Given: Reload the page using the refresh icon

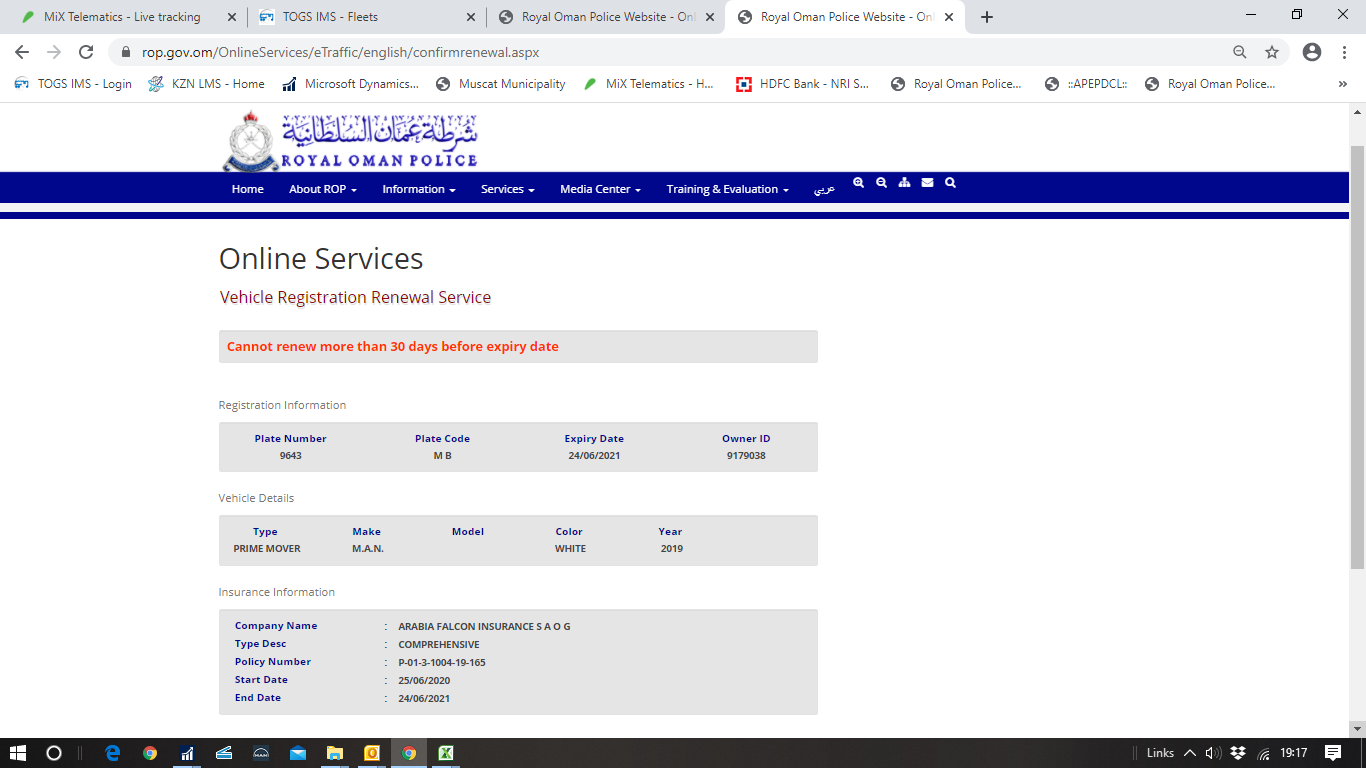Looking at the screenshot, I should coord(86,52).
